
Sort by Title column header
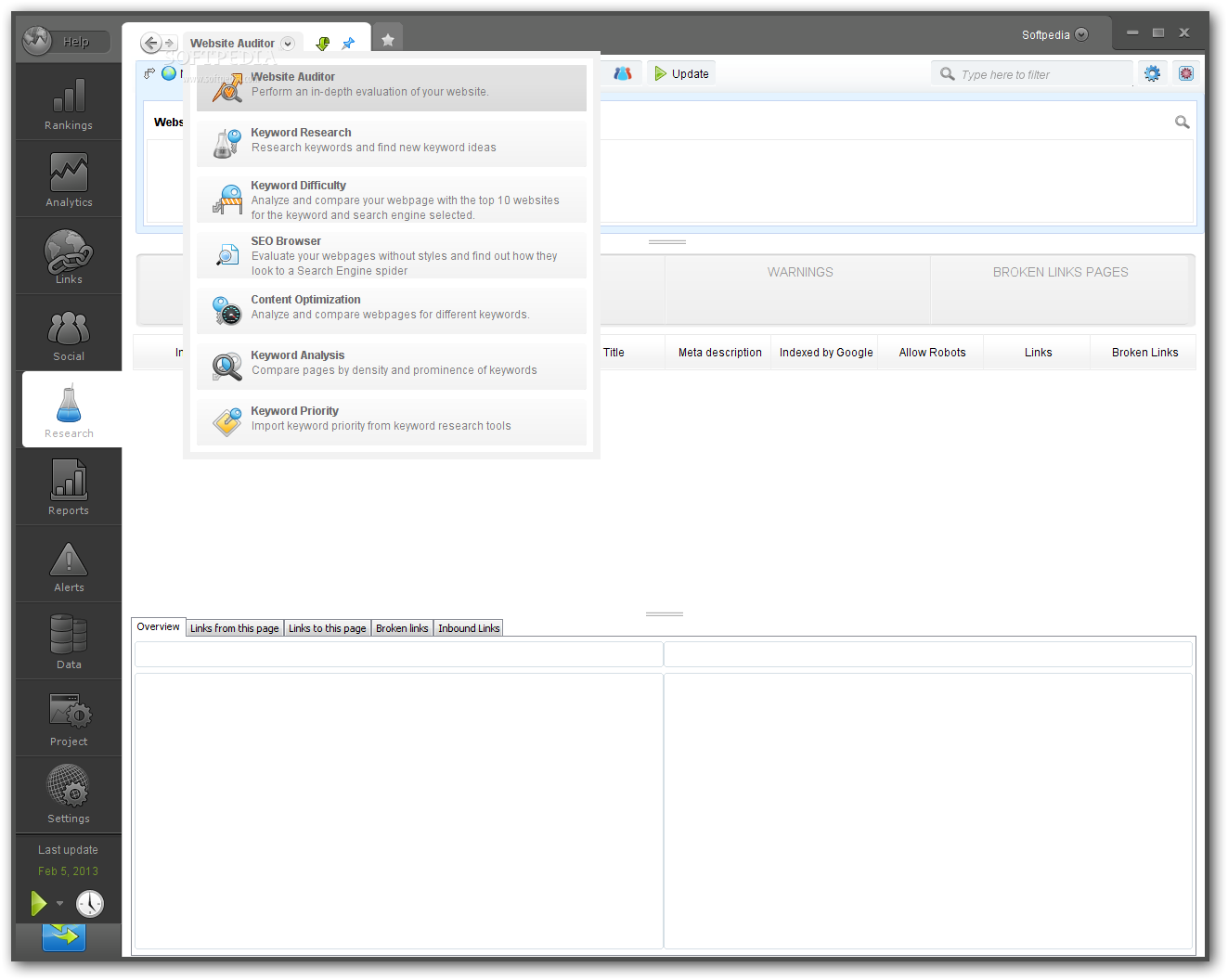click(614, 353)
